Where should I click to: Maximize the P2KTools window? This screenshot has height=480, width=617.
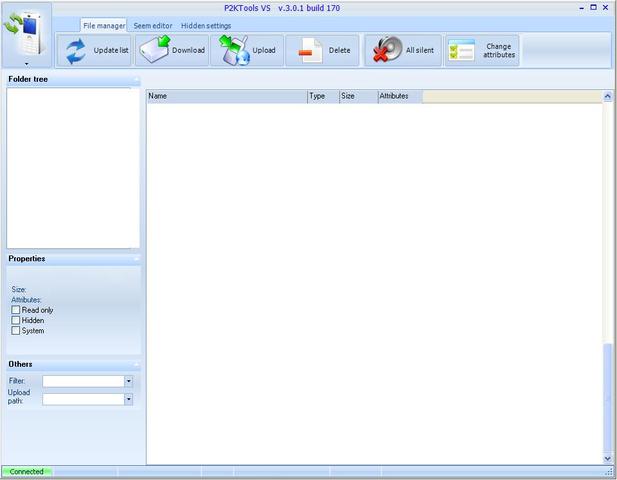(593, 7)
